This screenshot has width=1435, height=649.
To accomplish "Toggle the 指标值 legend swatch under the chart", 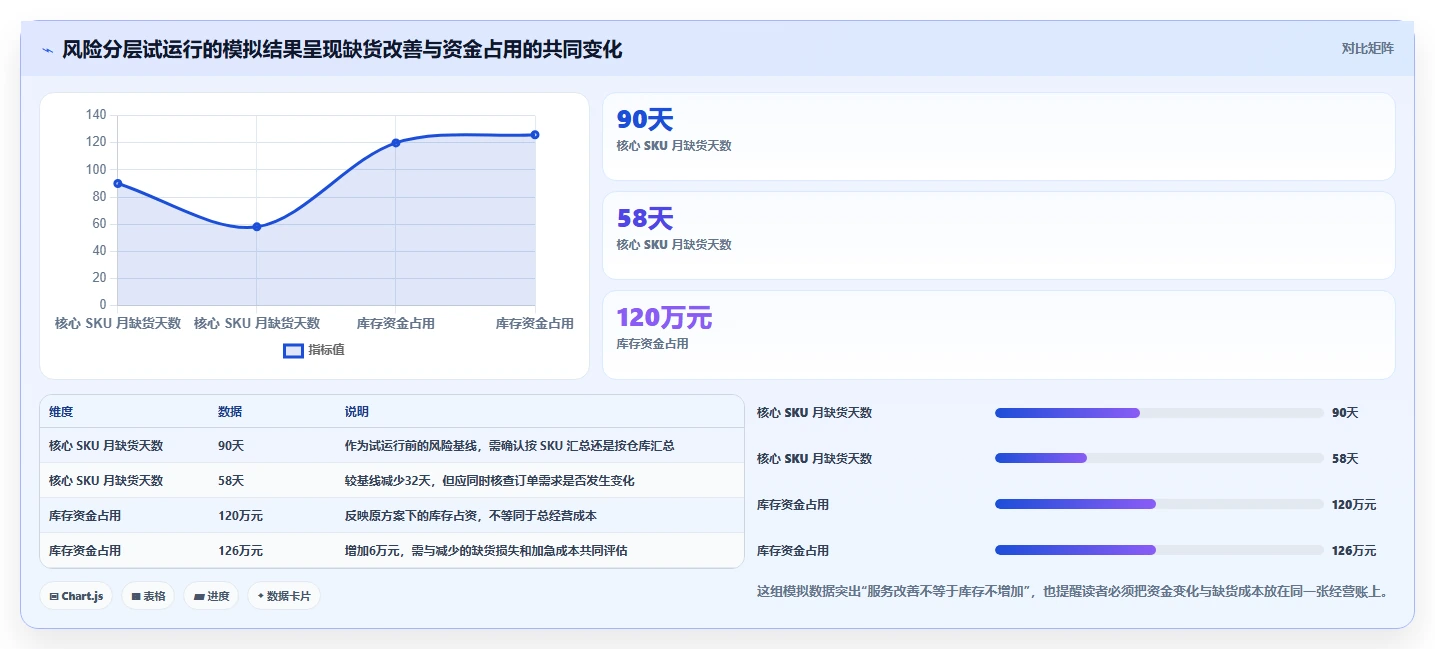I will 293,350.
